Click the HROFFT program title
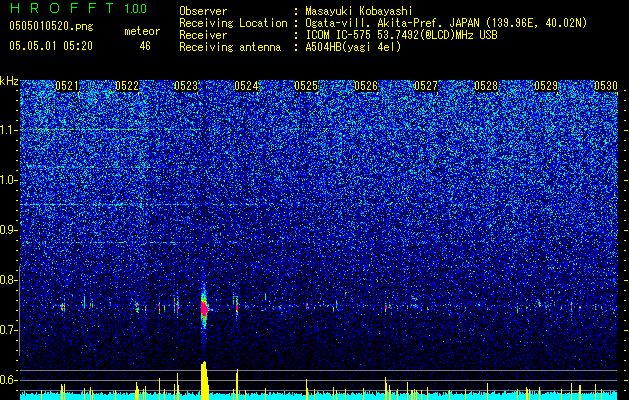The image size is (629, 400). pos(63,8)
